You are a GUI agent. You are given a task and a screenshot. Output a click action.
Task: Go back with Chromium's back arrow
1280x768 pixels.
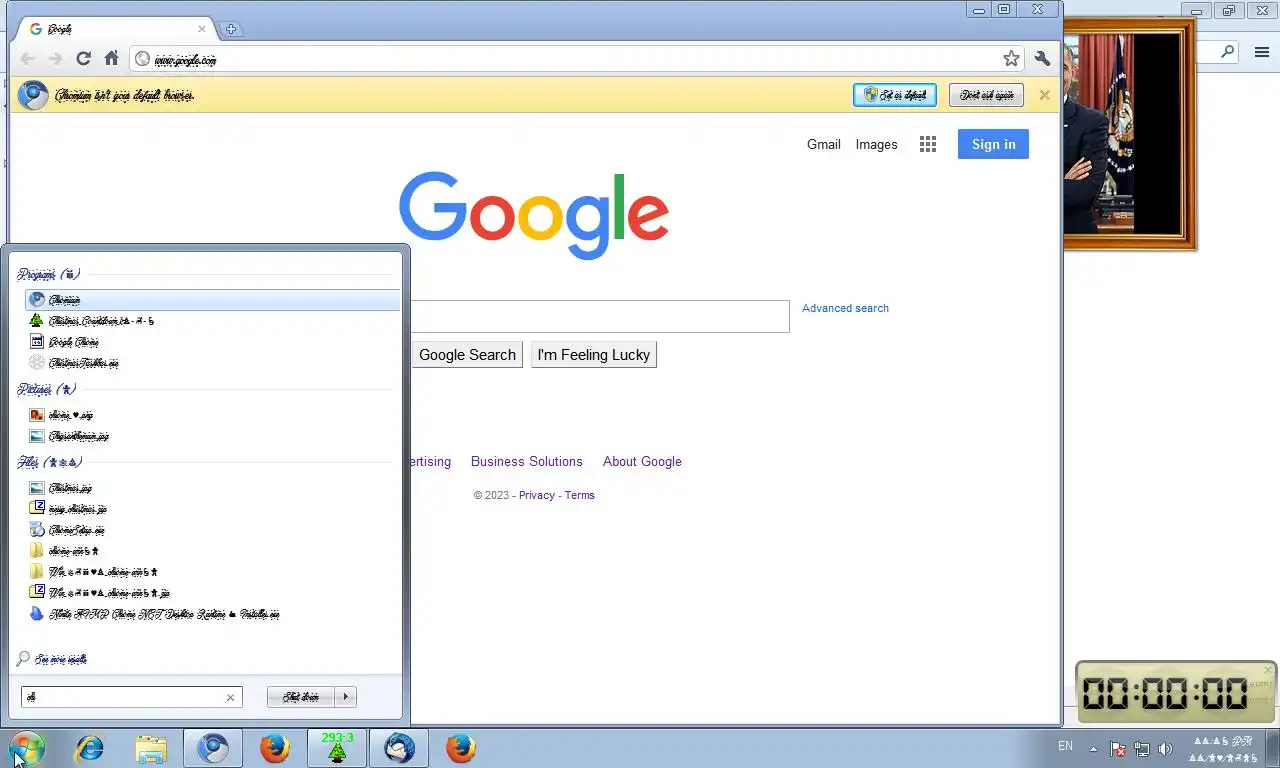[x=27, y=59]
